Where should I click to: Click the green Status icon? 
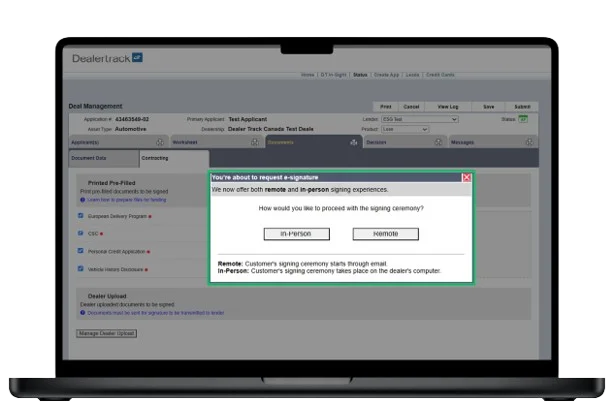coord(522,119)
